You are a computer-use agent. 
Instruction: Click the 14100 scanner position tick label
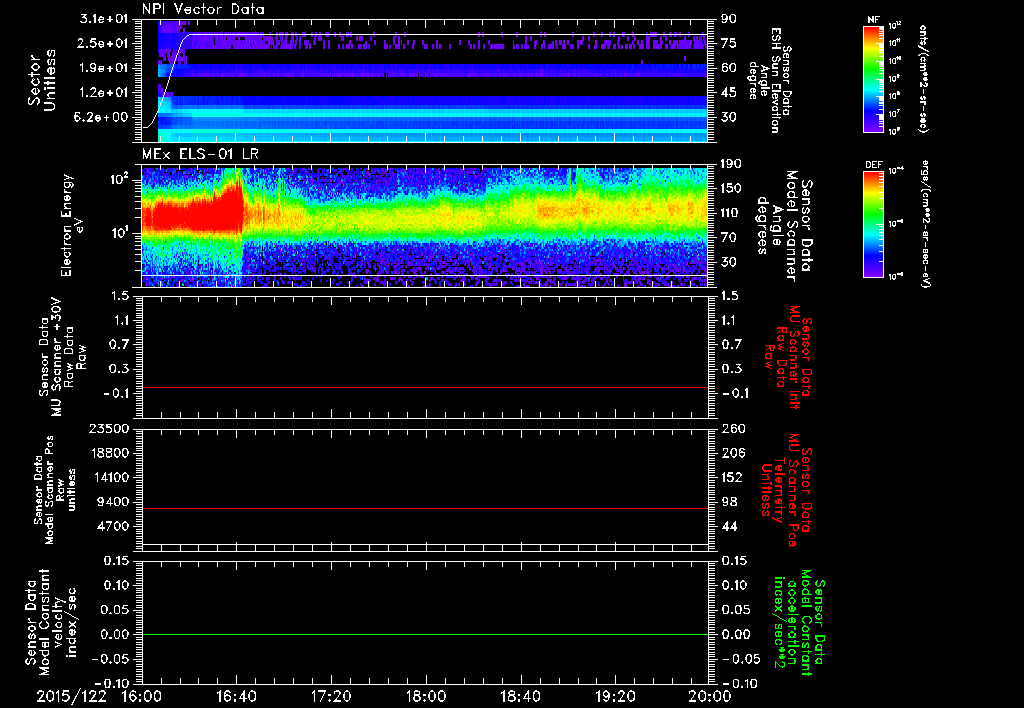pyautogui.click(x=110, y=477)
